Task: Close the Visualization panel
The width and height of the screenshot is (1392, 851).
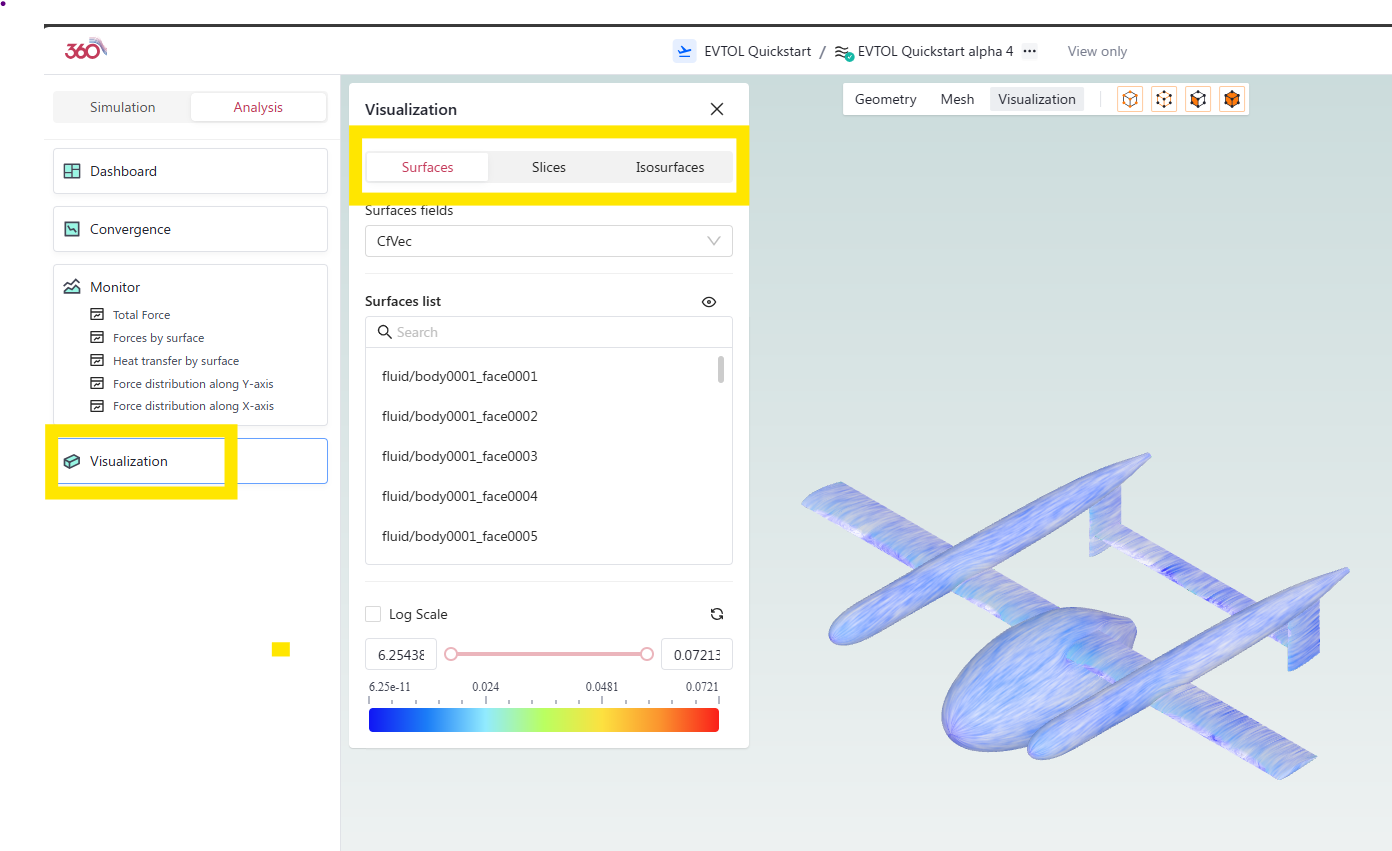Action: (716, 109)
